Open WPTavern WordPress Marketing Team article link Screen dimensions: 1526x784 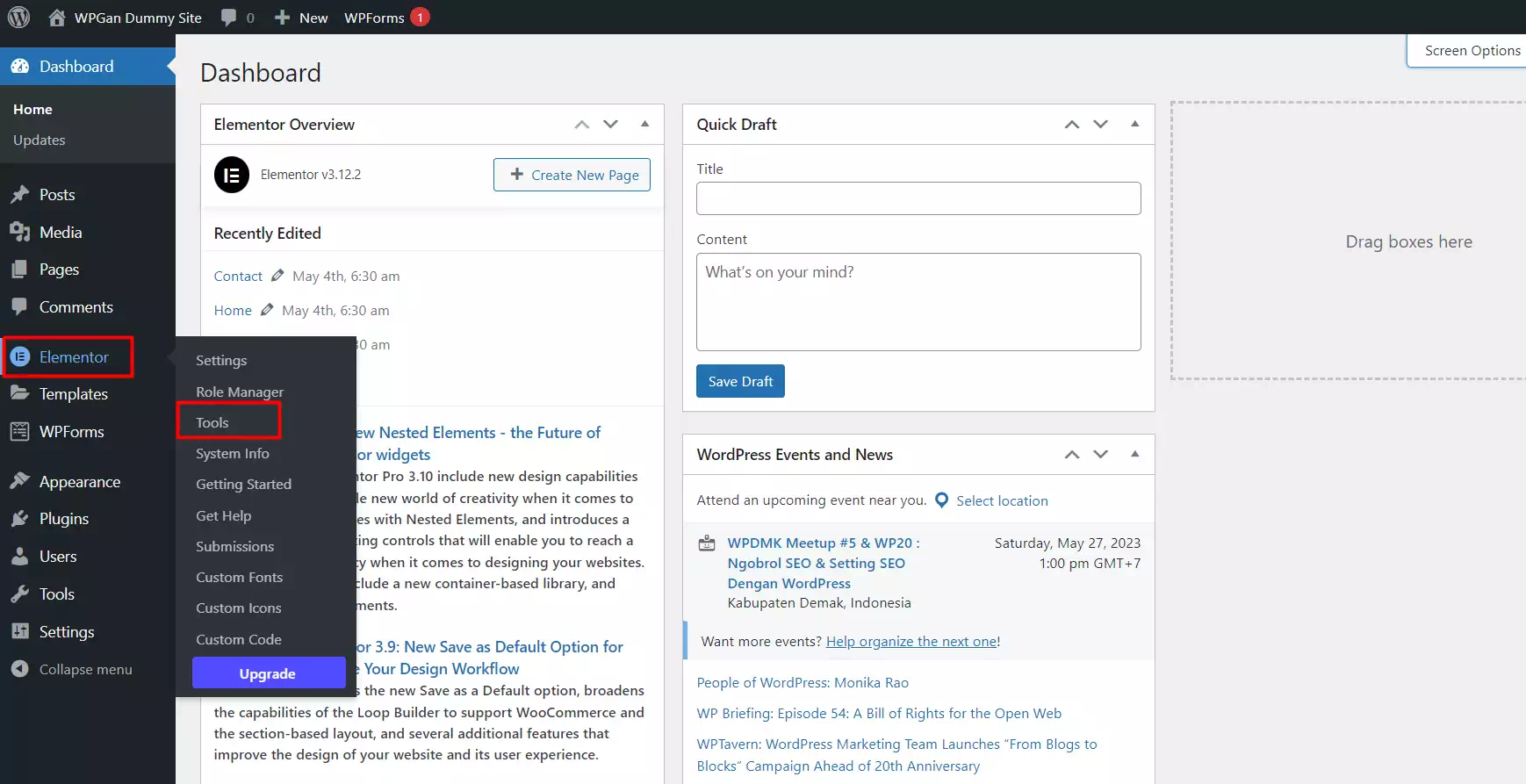896,755
